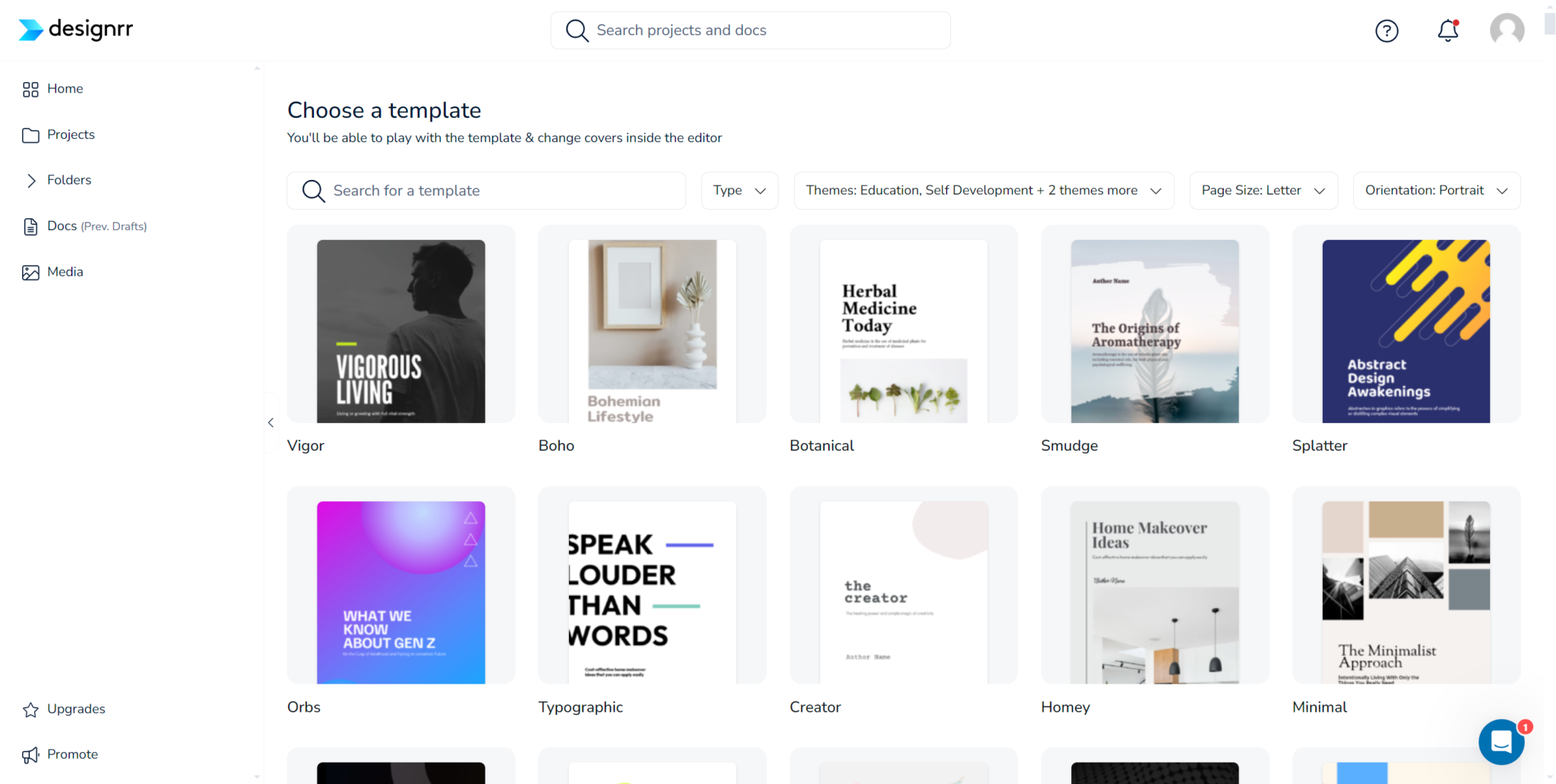1556x784 pixels.
Task: Open the notifications bell
Action: 1447,30
